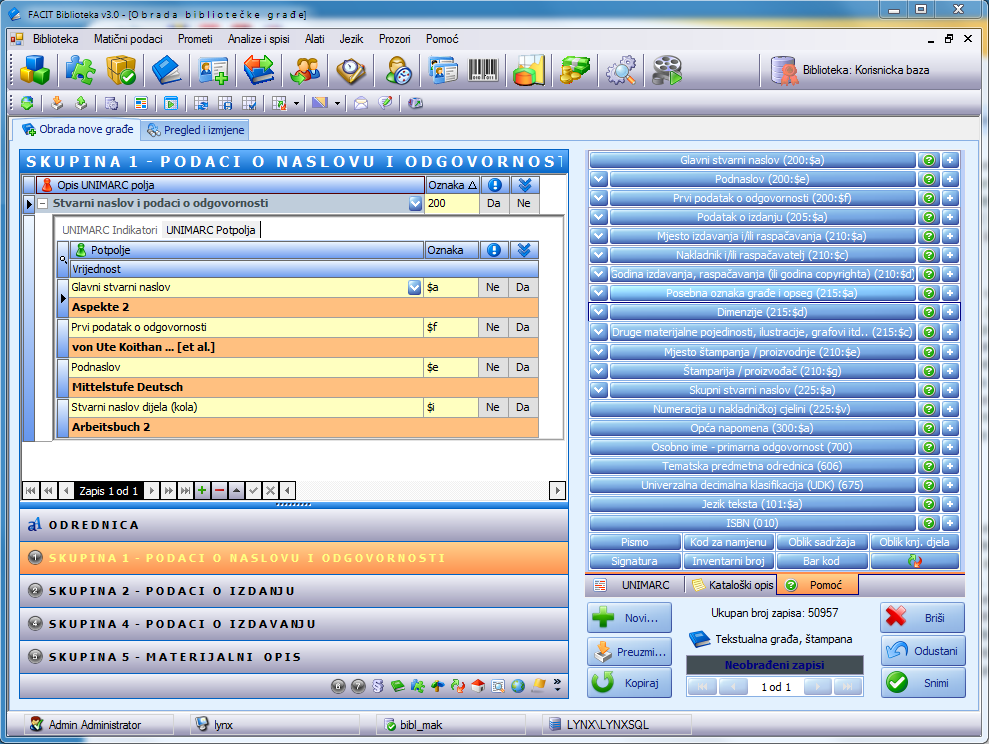Click the Mittelstufe Deutsch value field
989x744 pixels.
pyautogui.click(x=303, y=387)
